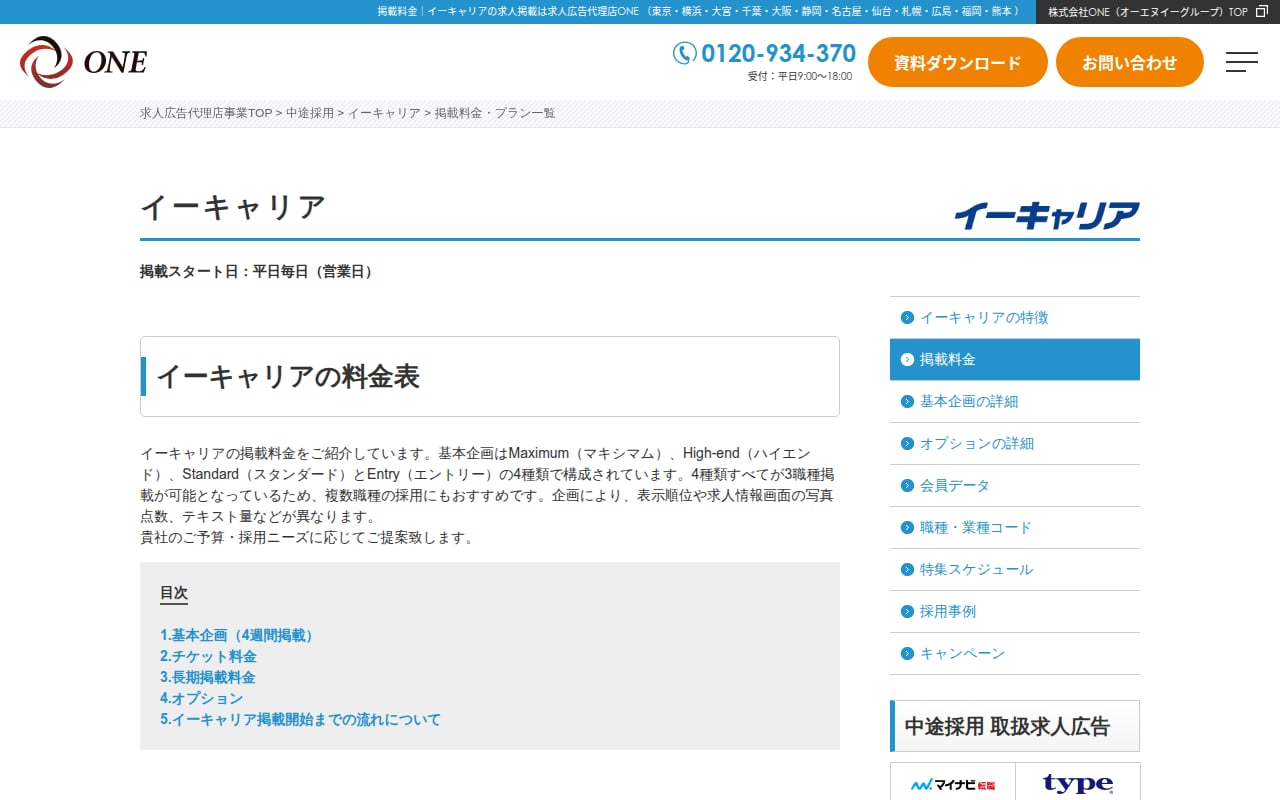Click 掲載料金・プラン一覧 breadcrumb text
This screenshot has width=1280, height=800.
coord(495,113)
